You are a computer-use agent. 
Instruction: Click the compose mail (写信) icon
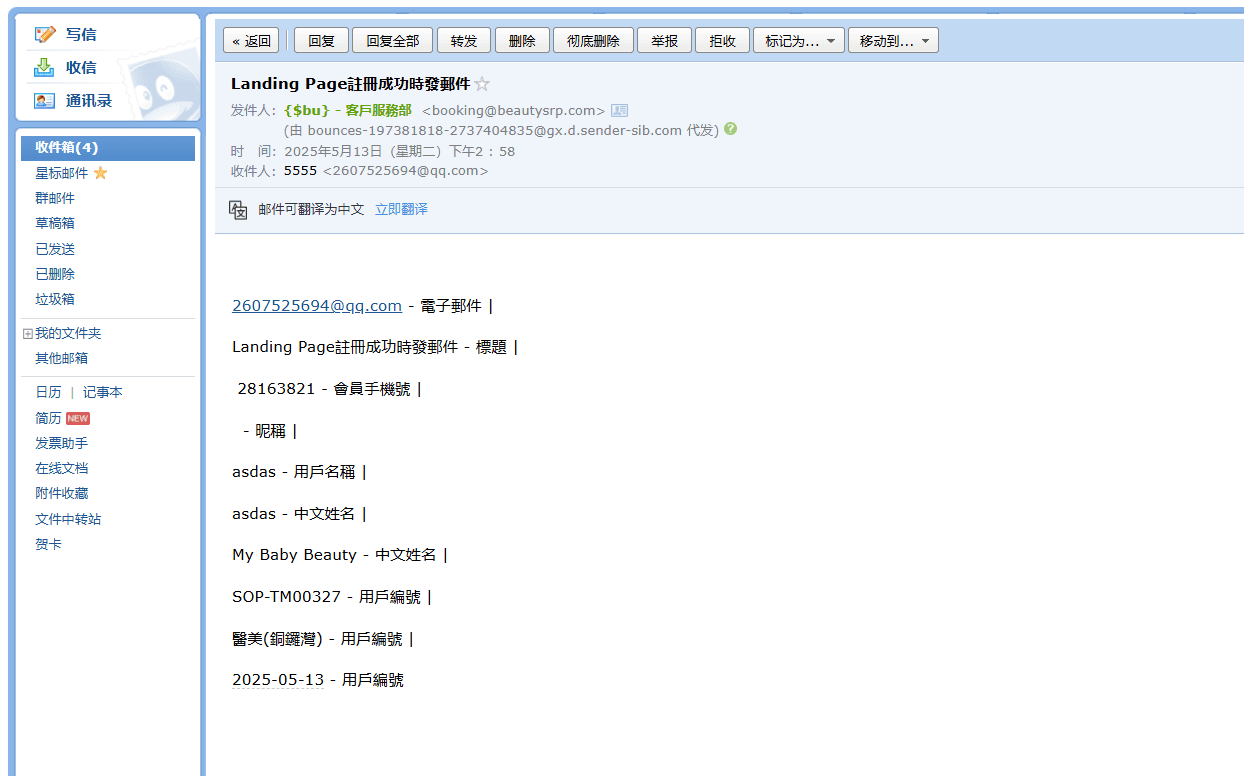44,35
